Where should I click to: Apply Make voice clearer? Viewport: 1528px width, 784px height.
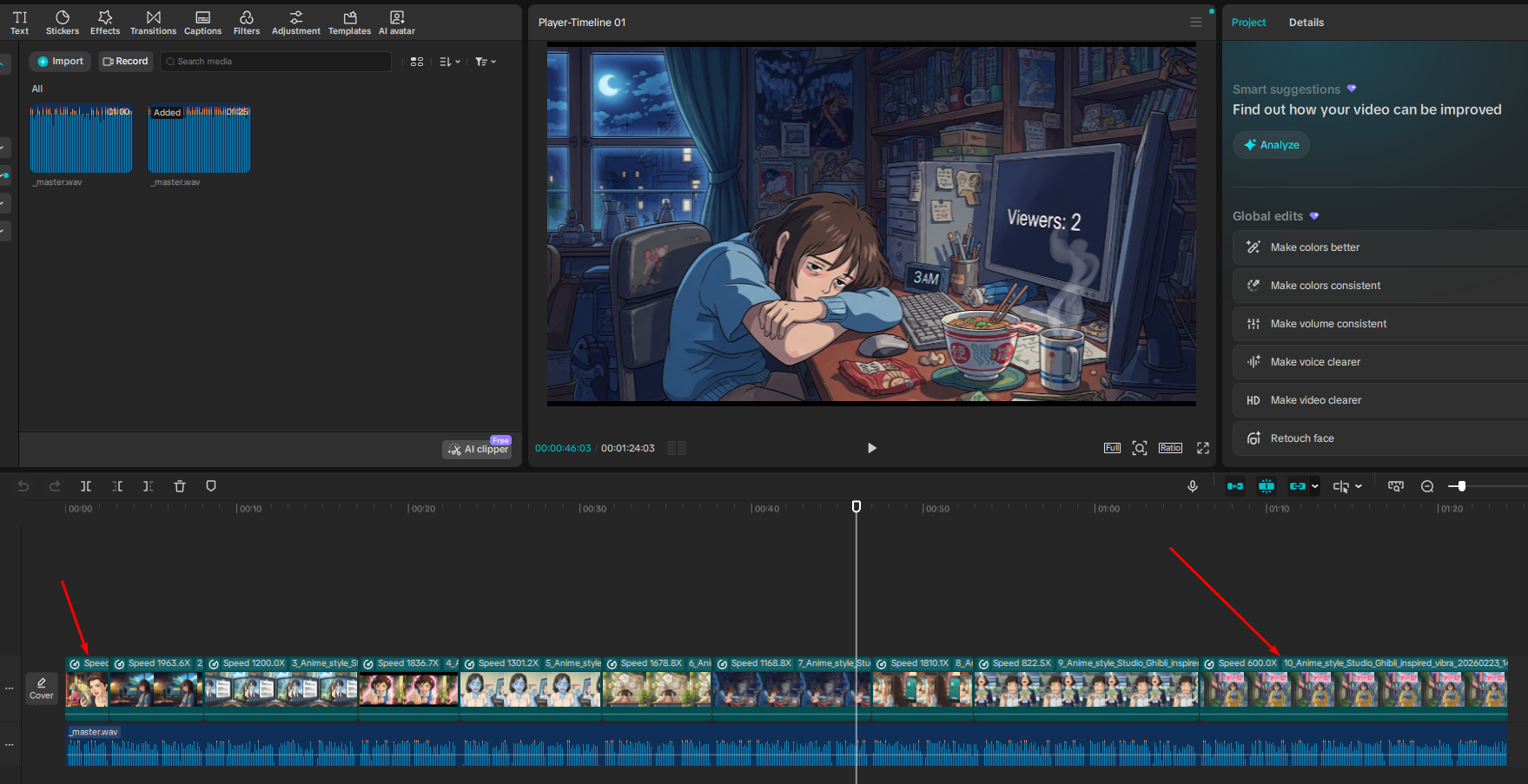[1380, 362]
